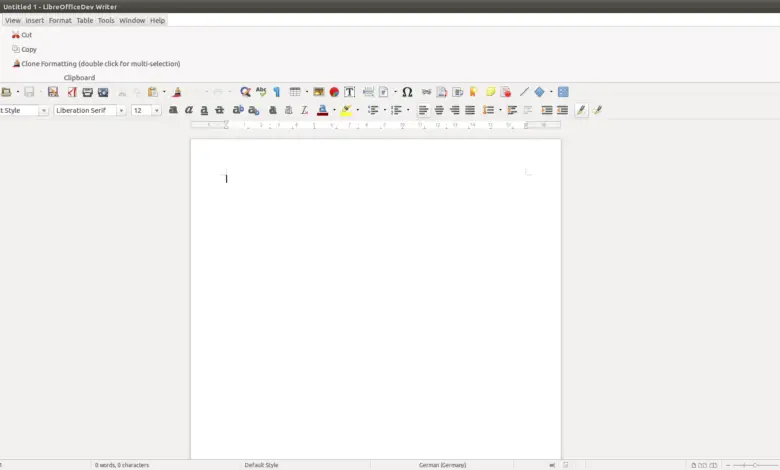
Task: Expand the Open recent documents arrow
Action: [x=17, y=92]
